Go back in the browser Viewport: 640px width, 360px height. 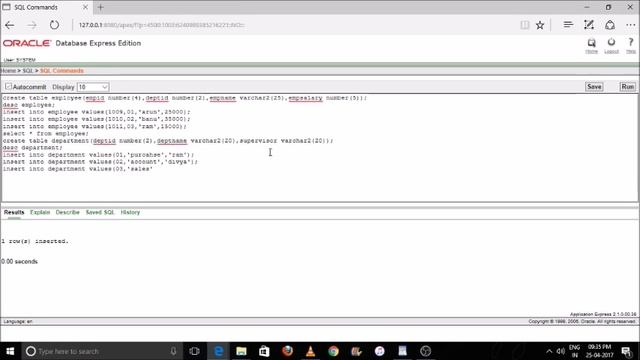pos(10,25)
